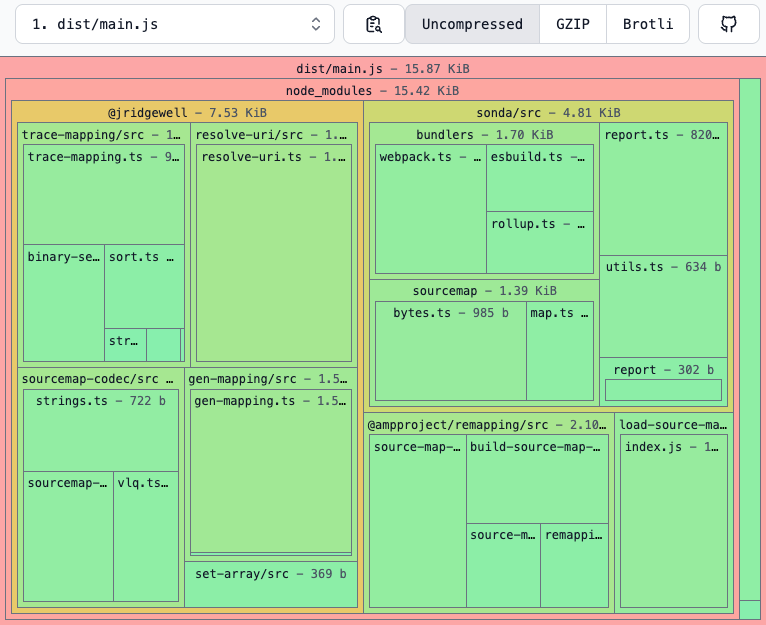Click the set-array/src 369 b tile
Image resolution: width=766 pixels, height=625 pixels.
(271, 584)
